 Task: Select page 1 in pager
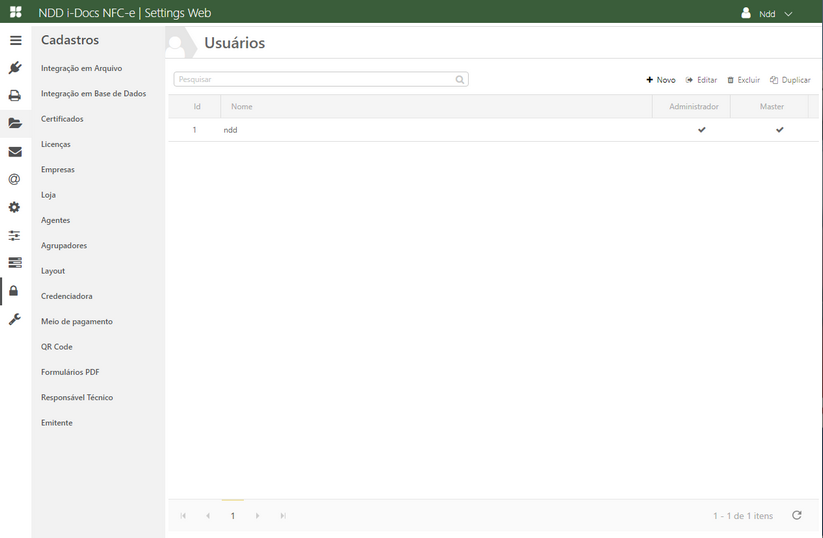pos(233,516)
